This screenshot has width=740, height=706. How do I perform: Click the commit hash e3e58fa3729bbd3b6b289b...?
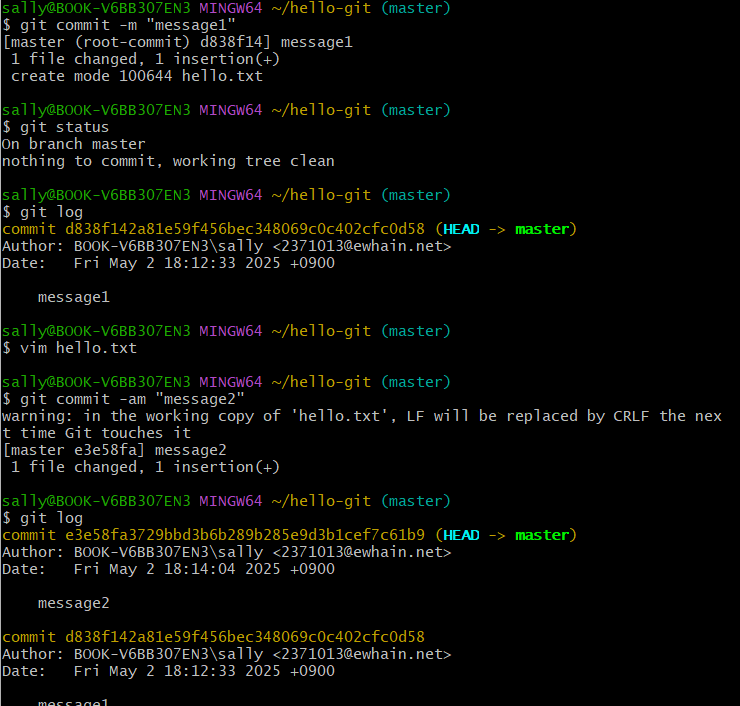pyautogui.click(x=245, y=535)
